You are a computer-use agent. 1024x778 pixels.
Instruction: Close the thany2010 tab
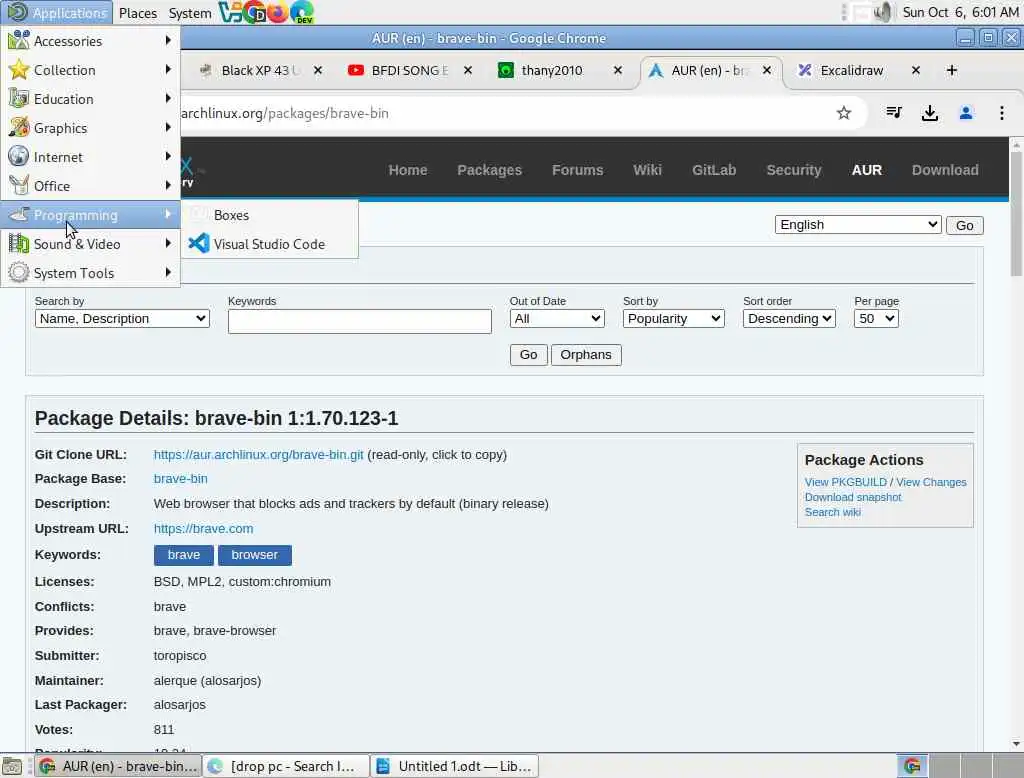pyautogui.click(x=618, y=70)
